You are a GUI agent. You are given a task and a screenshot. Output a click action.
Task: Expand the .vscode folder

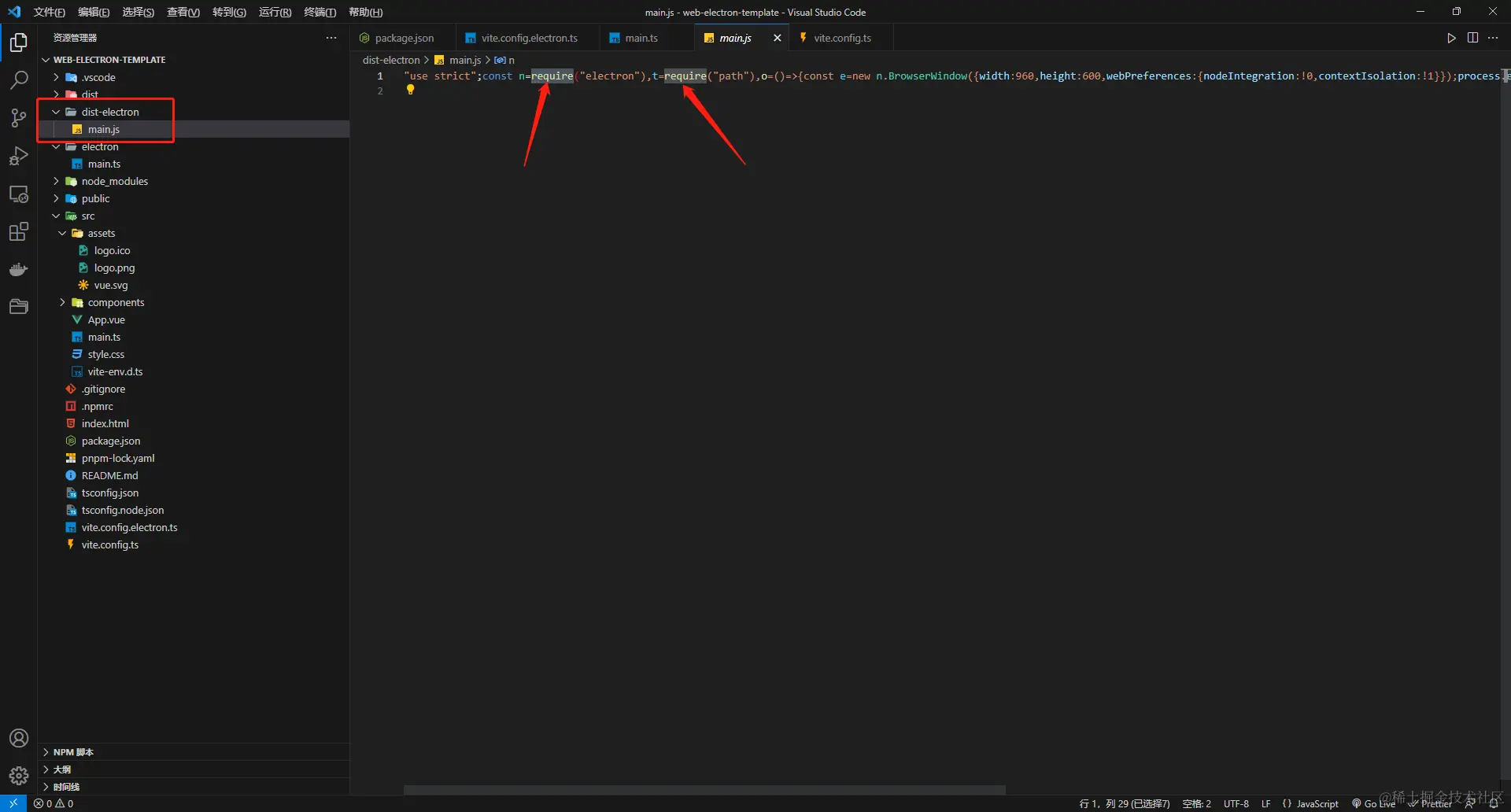[x=194, y=77]
